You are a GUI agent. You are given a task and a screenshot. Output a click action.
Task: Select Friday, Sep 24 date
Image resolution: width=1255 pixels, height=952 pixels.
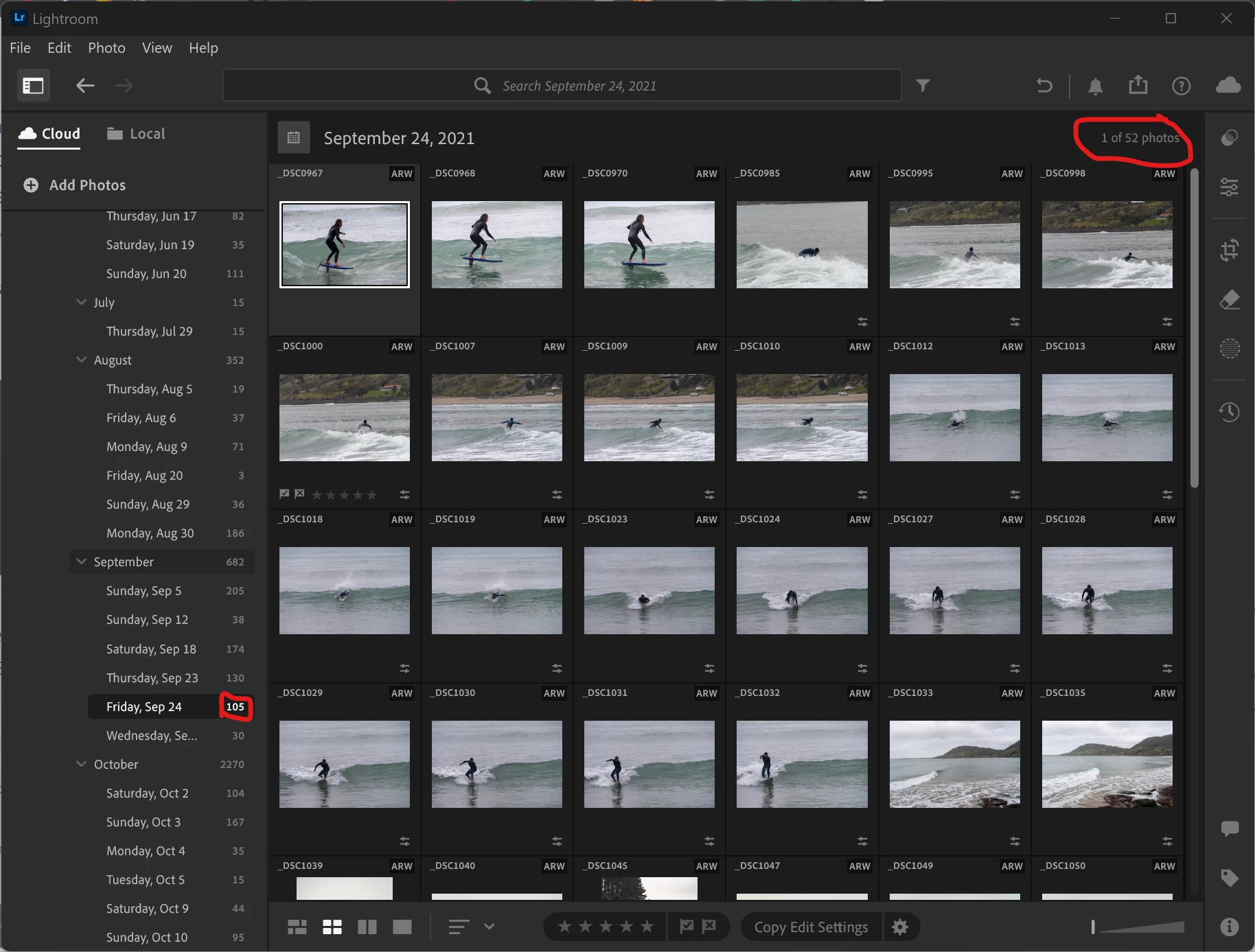[x=171, y=707]
